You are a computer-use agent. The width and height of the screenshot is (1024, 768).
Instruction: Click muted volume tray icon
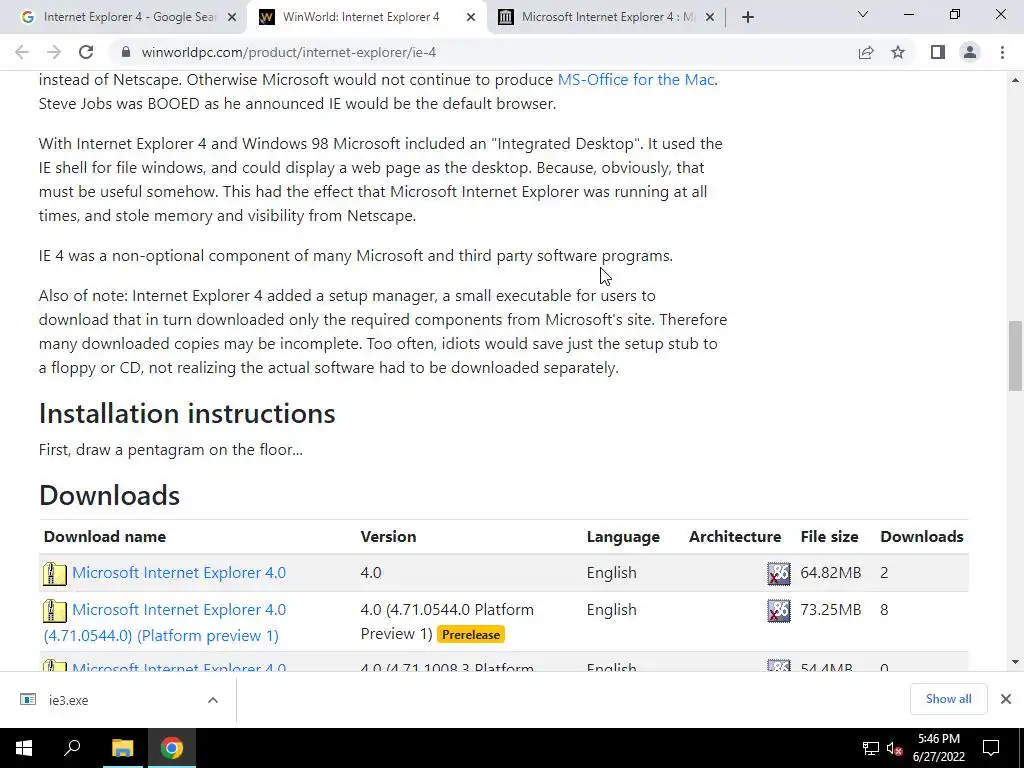(894, 748)
